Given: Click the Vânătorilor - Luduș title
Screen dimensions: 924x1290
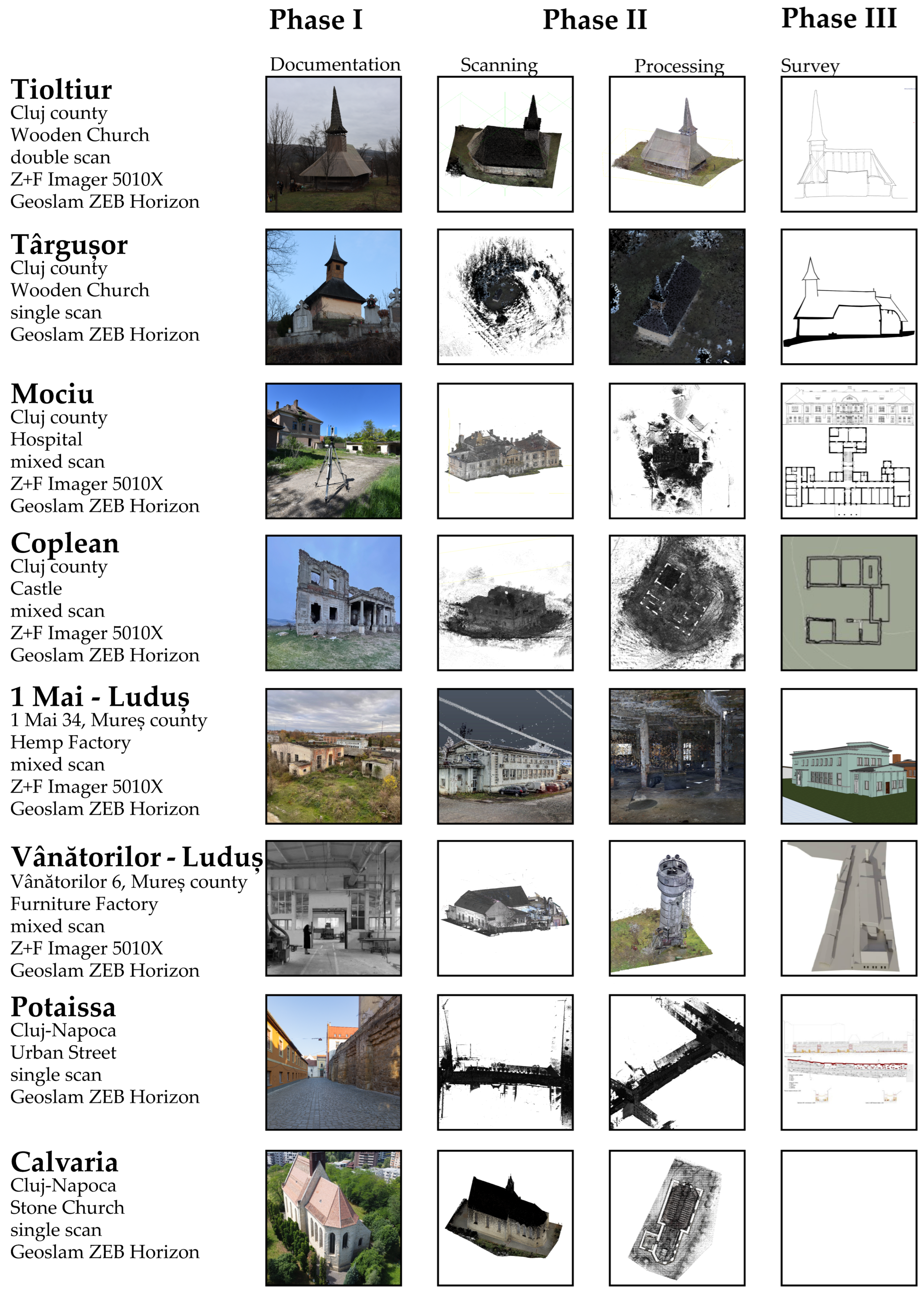Looking at the screenshot, I should [x=137, y=857].
